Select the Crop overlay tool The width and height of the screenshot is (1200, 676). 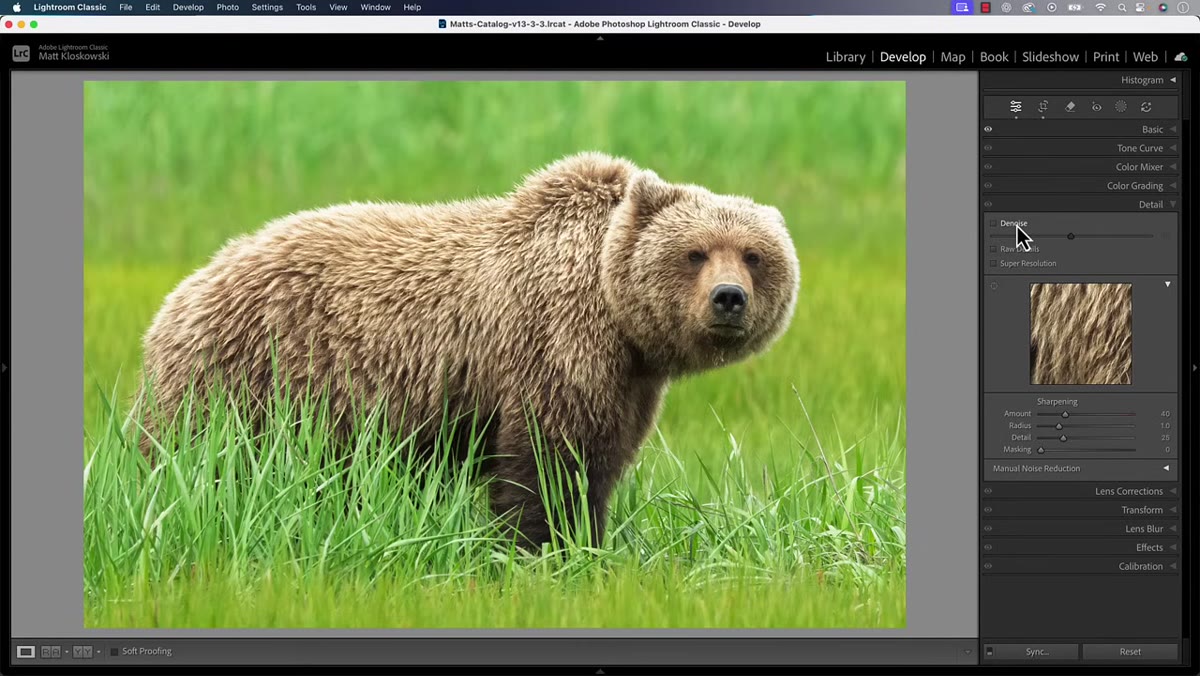tap(1043, 107)
